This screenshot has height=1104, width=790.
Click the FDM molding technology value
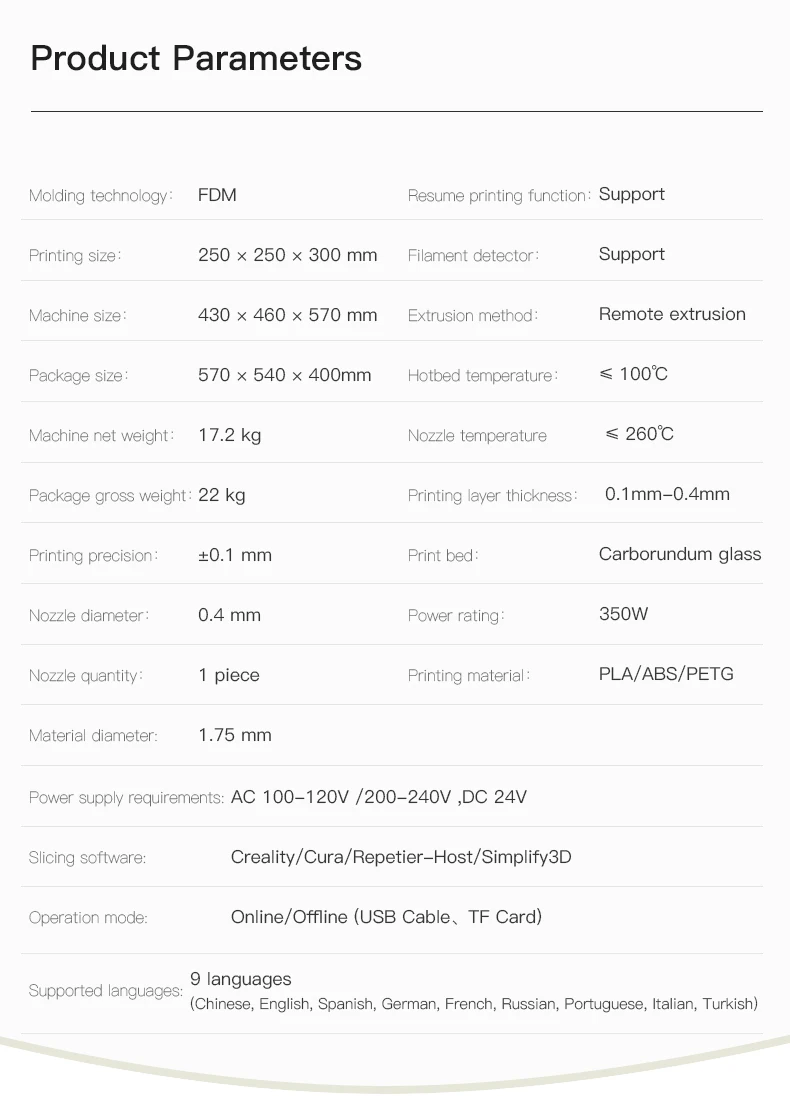point(217,195)
